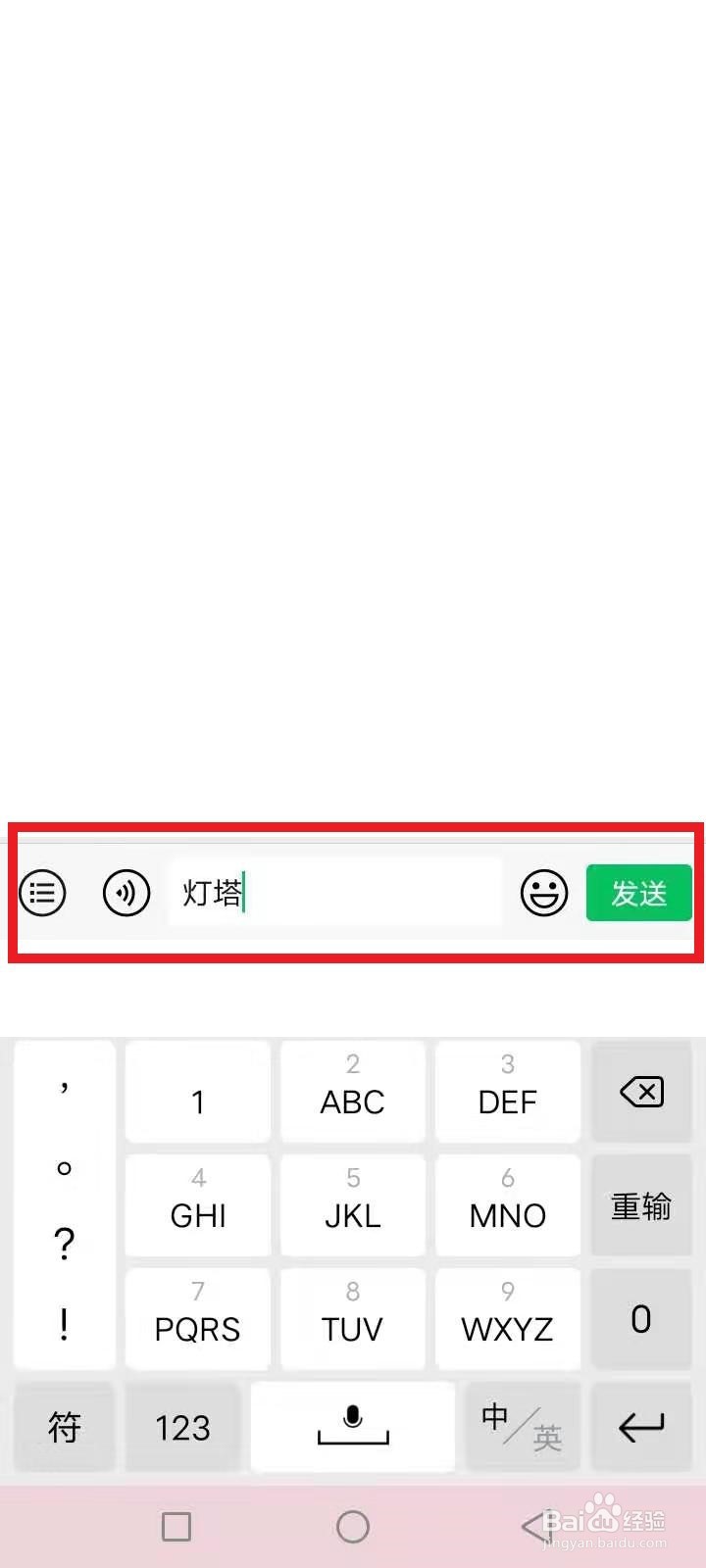Tap the 重输 re-enter key
706x1568 pixels.
pyautogui.click(x=642, y=1205)
